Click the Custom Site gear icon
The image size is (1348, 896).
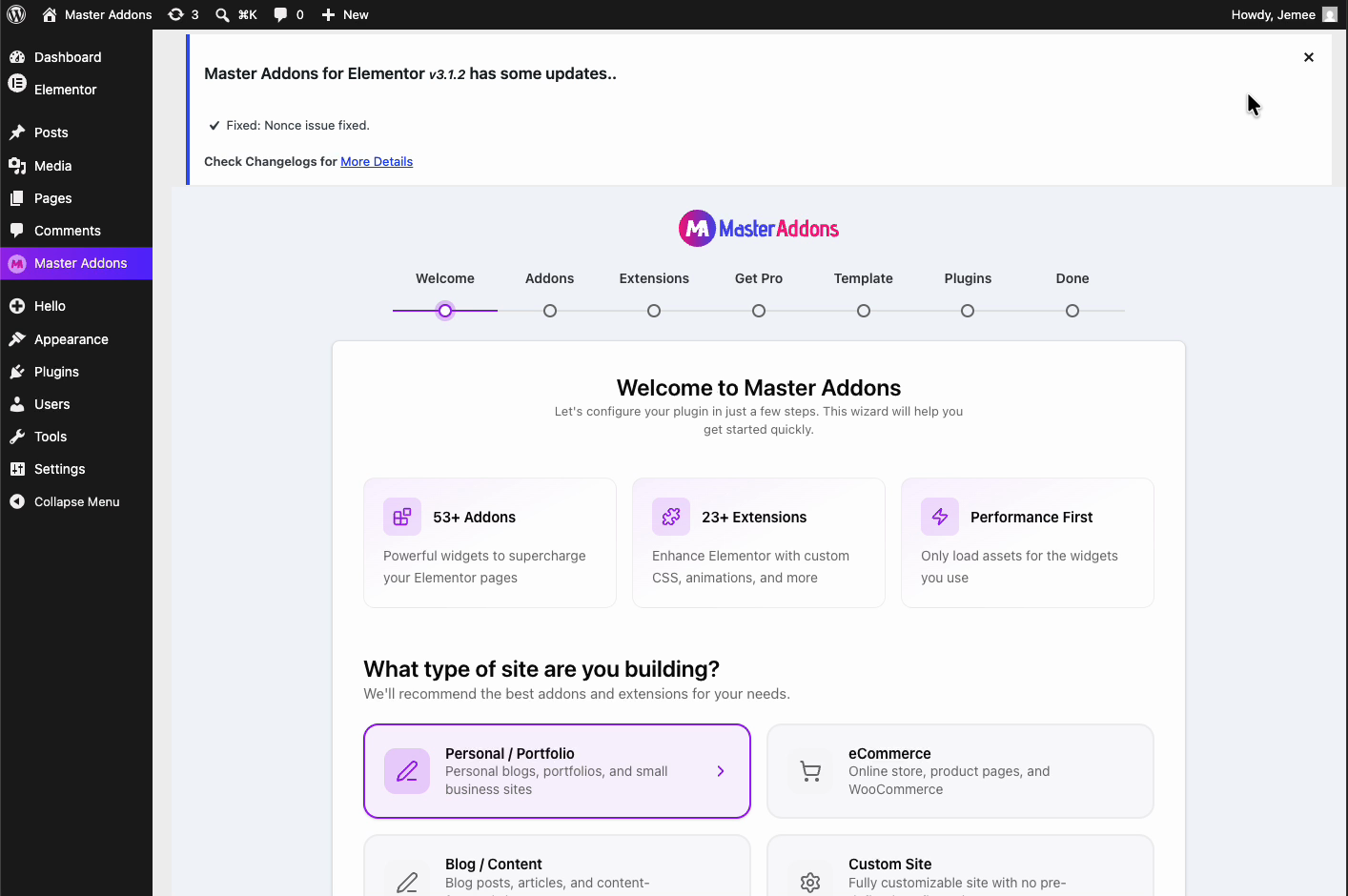[810, 882]
